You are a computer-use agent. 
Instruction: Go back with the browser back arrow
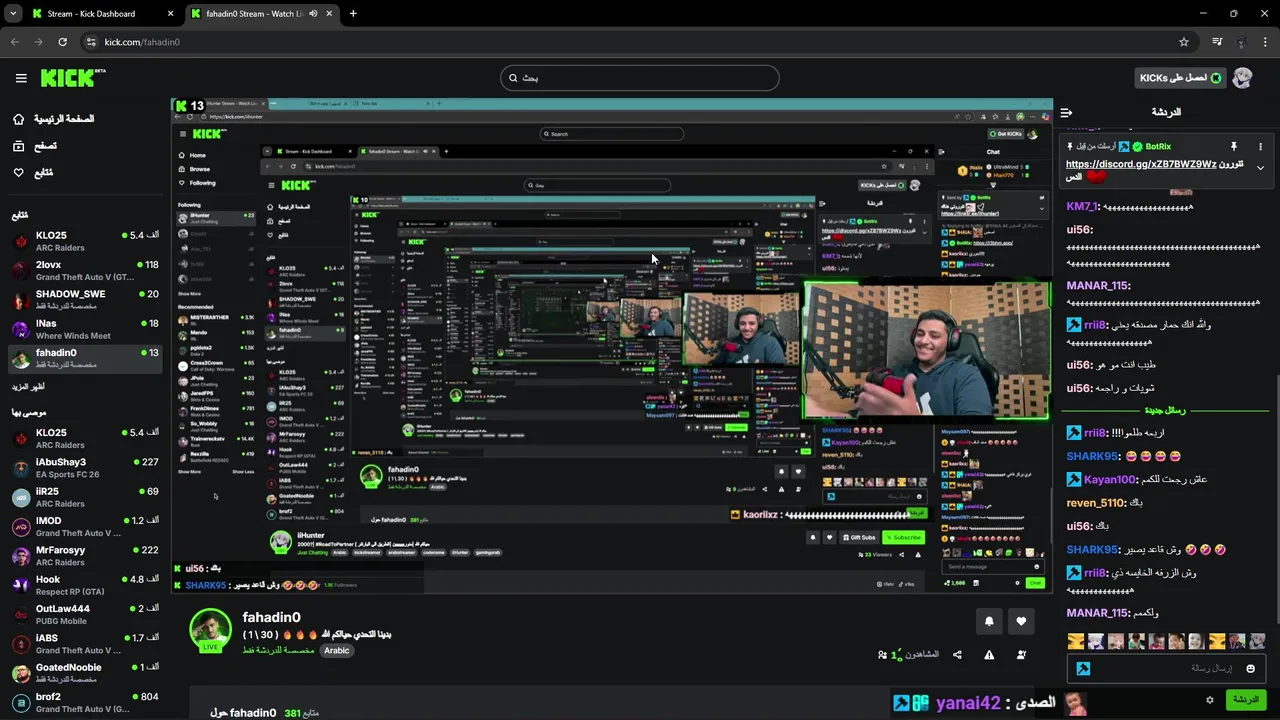[x=15, y=42]
